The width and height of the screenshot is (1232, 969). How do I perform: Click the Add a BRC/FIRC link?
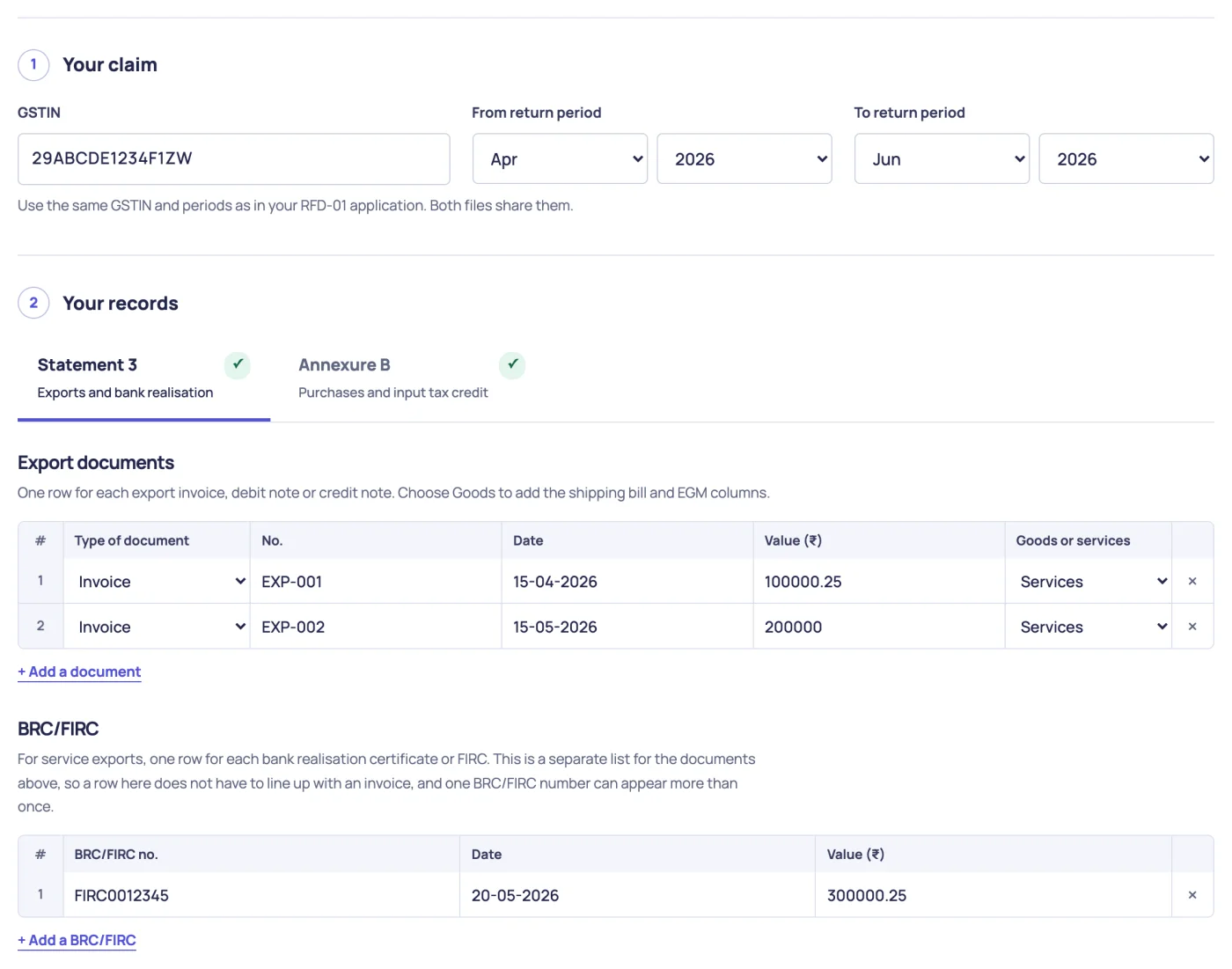coord(77,940)
